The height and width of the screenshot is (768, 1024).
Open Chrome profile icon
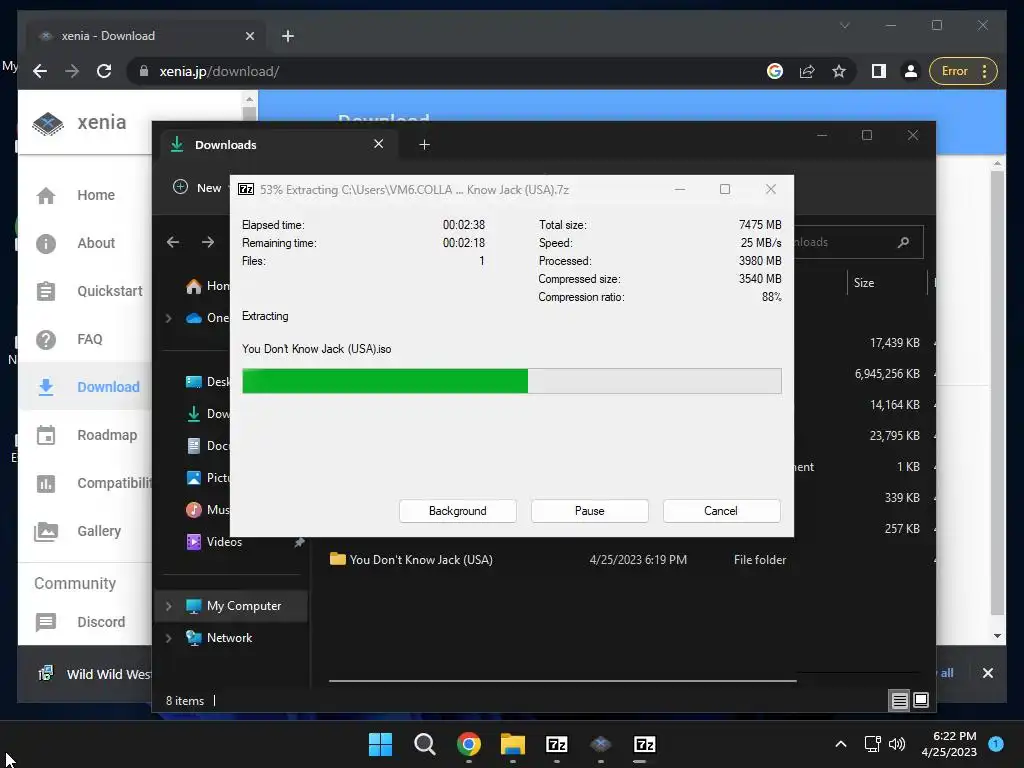pyautogui.click(x=910, y=71)
